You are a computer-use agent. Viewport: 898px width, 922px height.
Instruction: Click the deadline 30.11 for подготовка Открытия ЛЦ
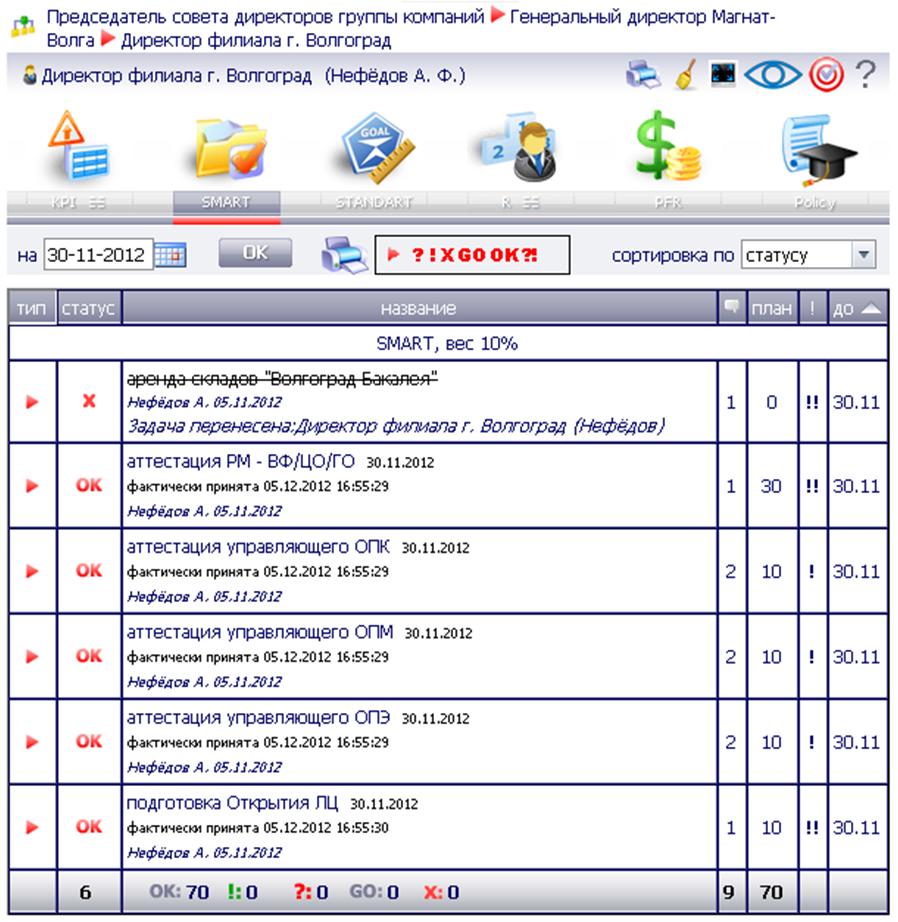tap(856, 828)
